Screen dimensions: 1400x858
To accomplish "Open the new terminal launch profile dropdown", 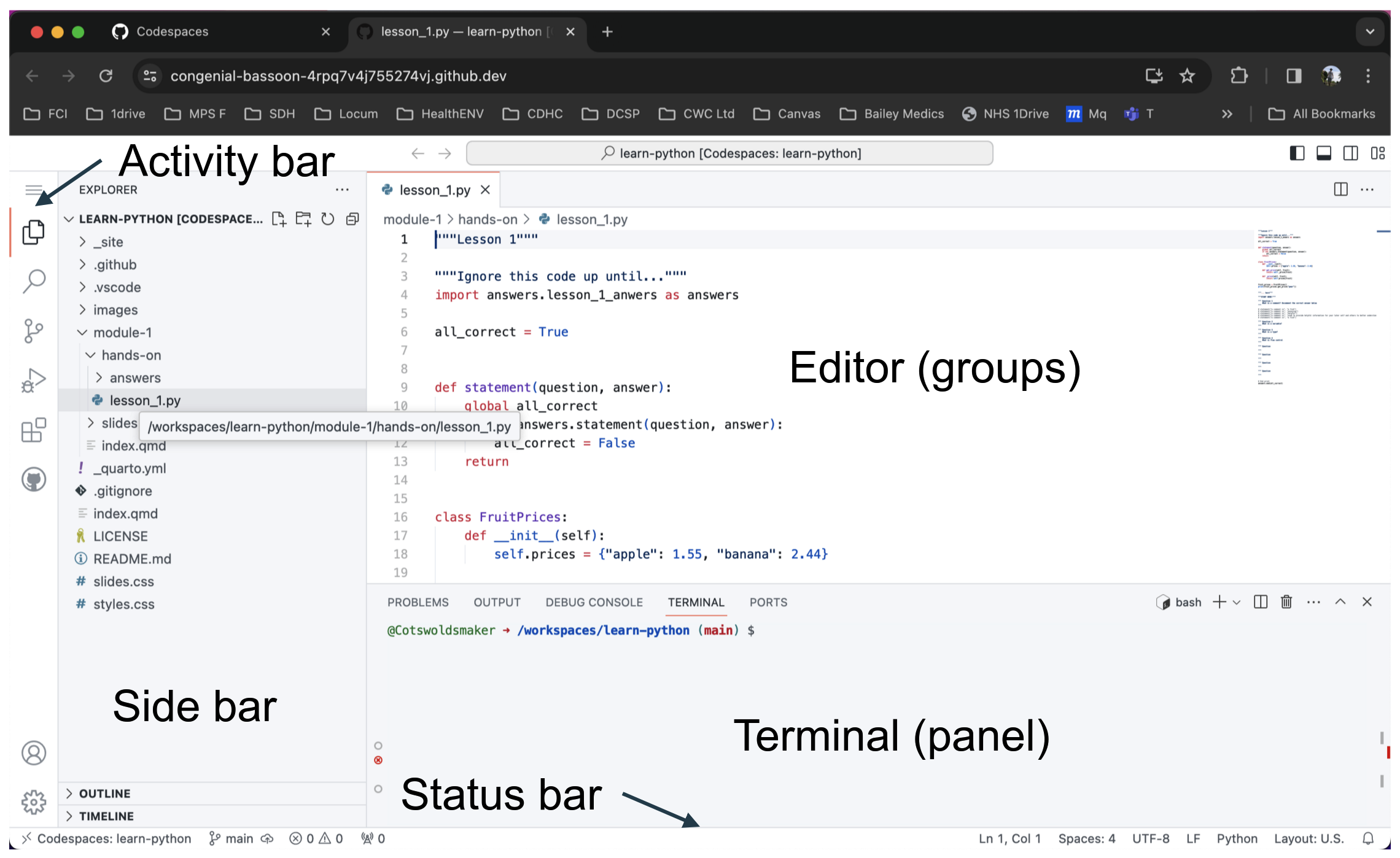I will point(1237,603).
